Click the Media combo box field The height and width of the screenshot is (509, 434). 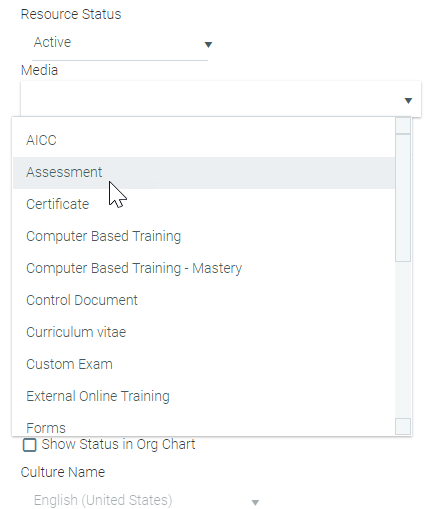point(221,99)
